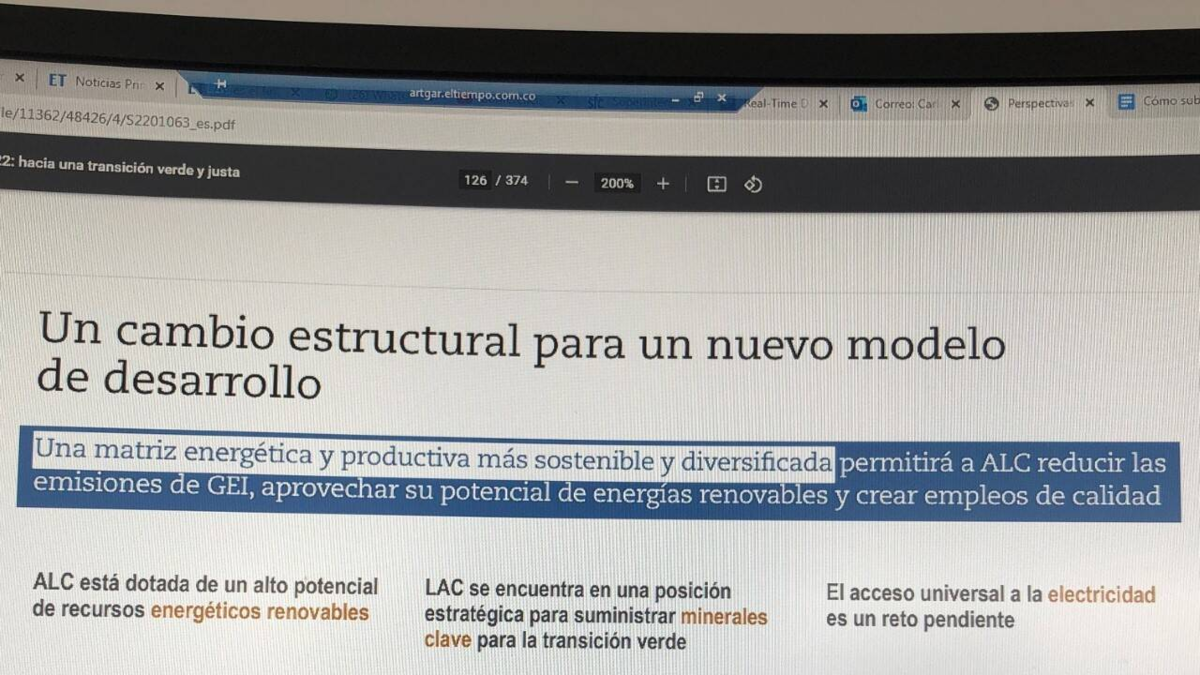Switch to the Perspectivas tab
This screenshot has width=1200, height=675.
pos(1030,103)
